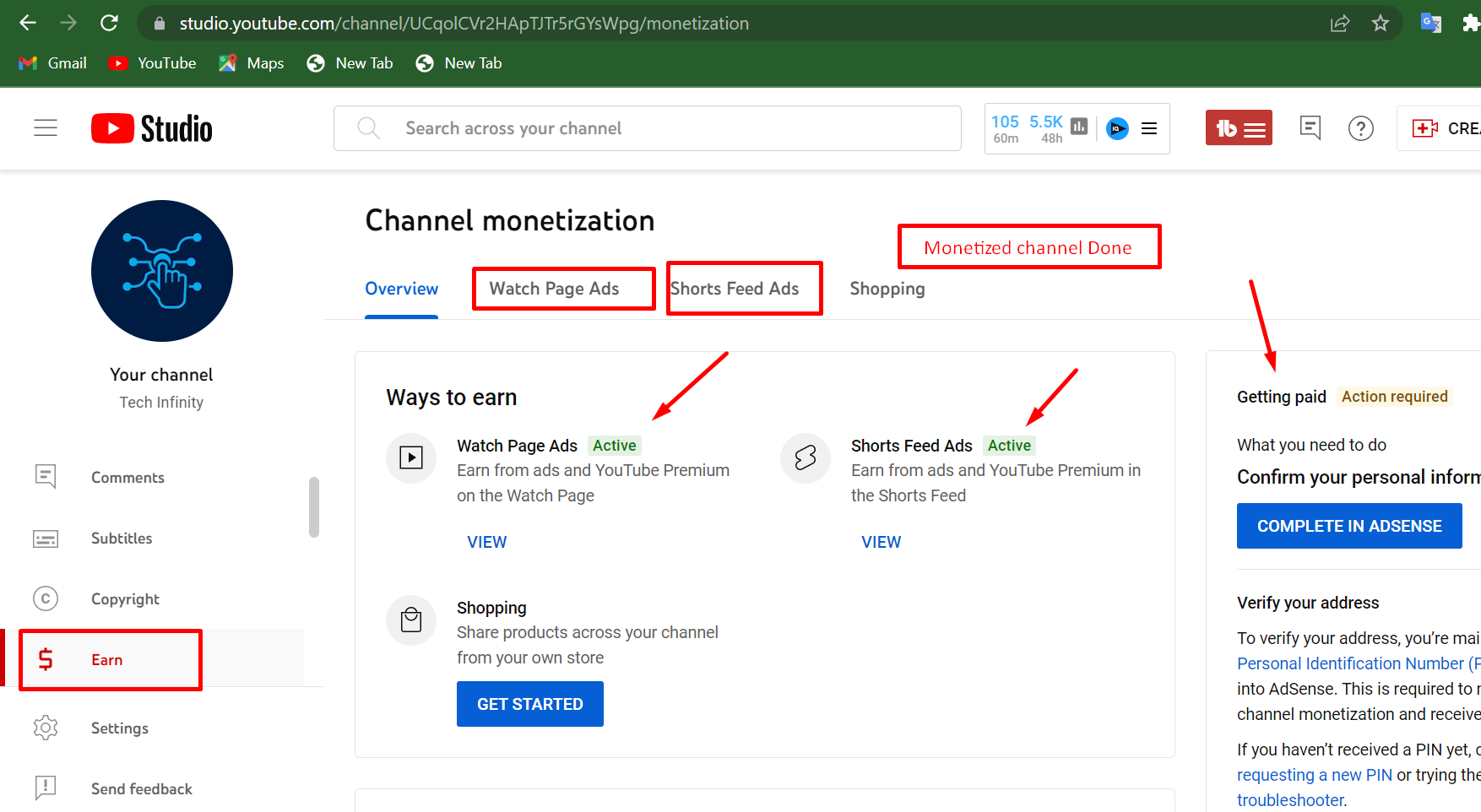
Task: Open the menu beside the channel avatar
Action: coord(1148,128)
